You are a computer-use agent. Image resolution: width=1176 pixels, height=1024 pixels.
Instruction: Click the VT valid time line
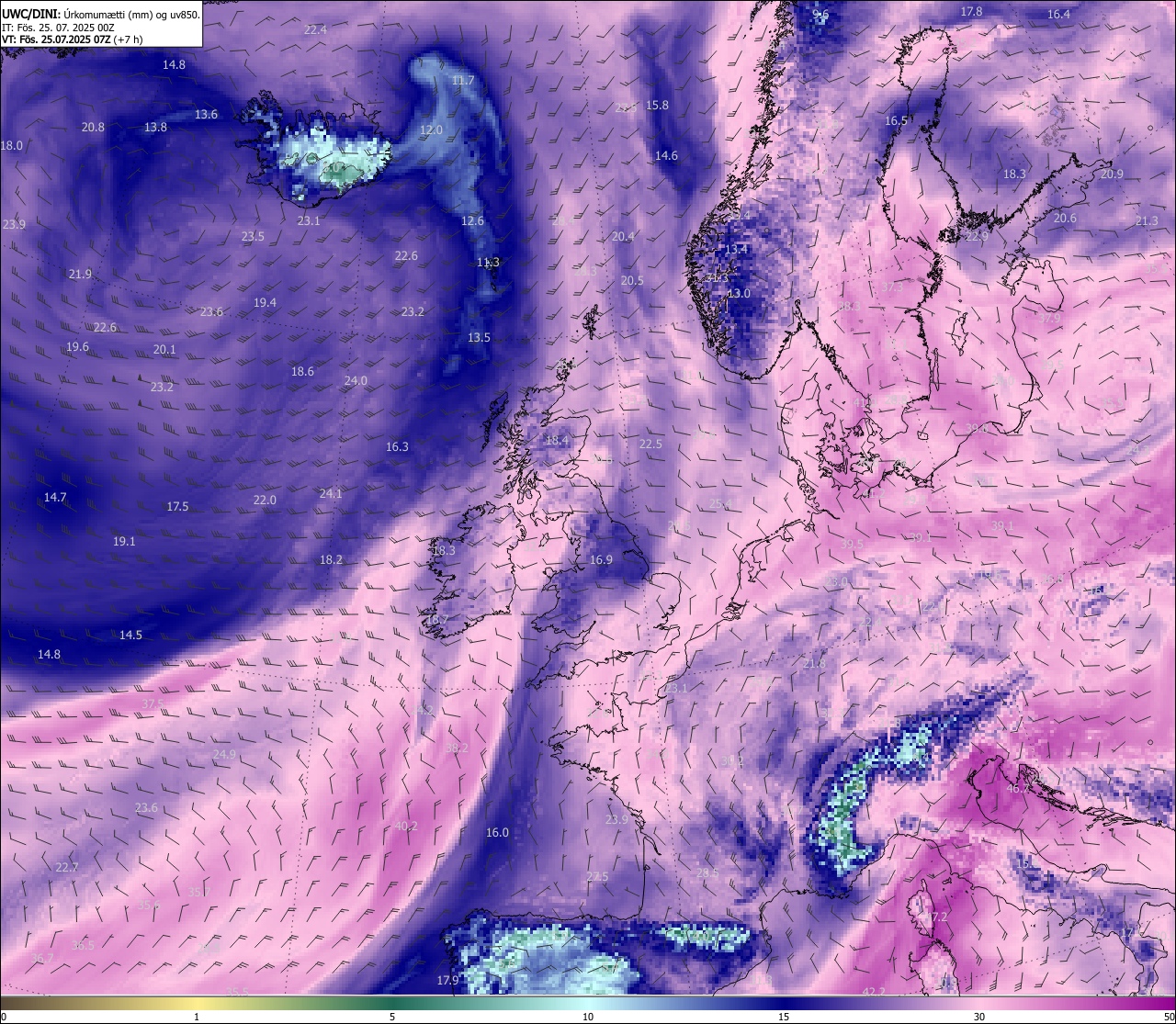coord(72,39)
